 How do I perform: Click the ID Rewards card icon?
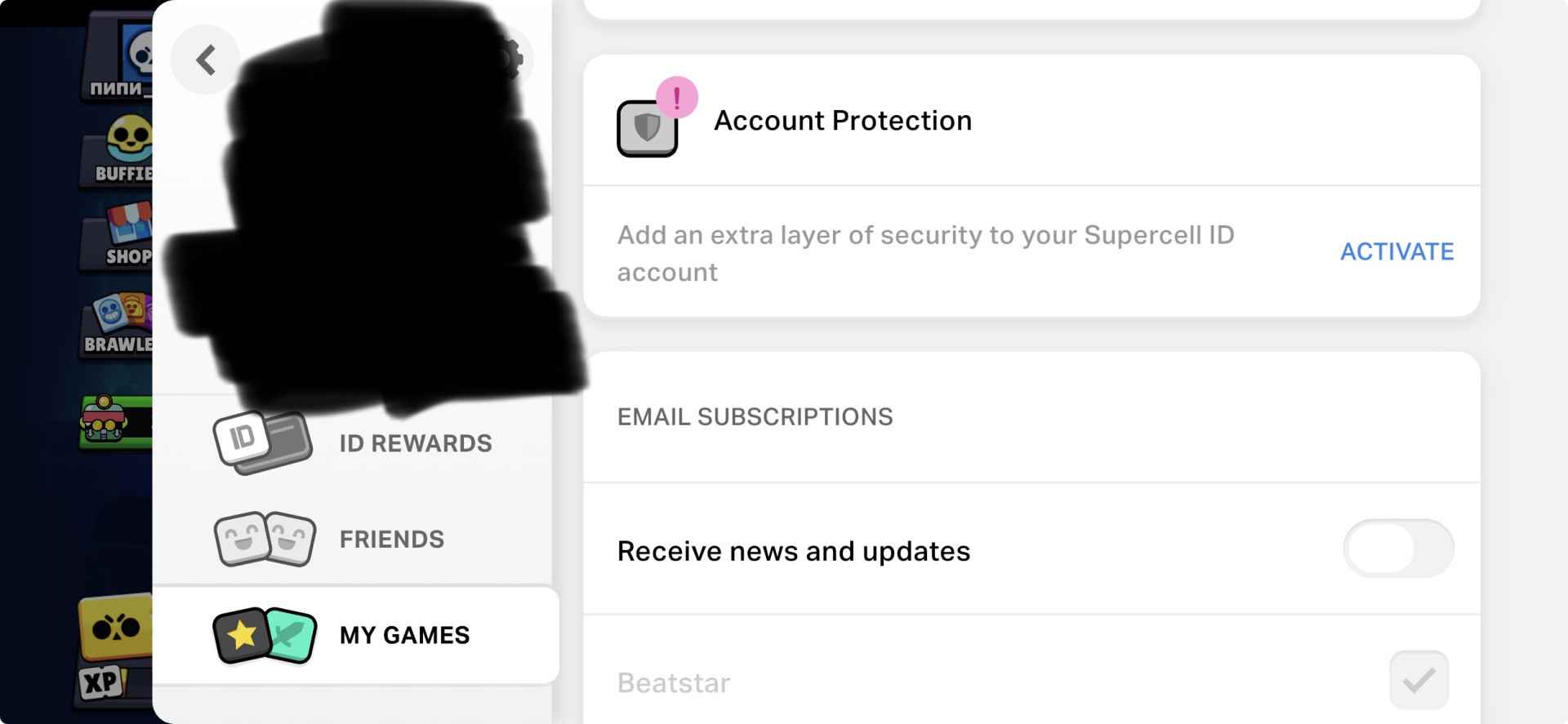click(262, 442)
